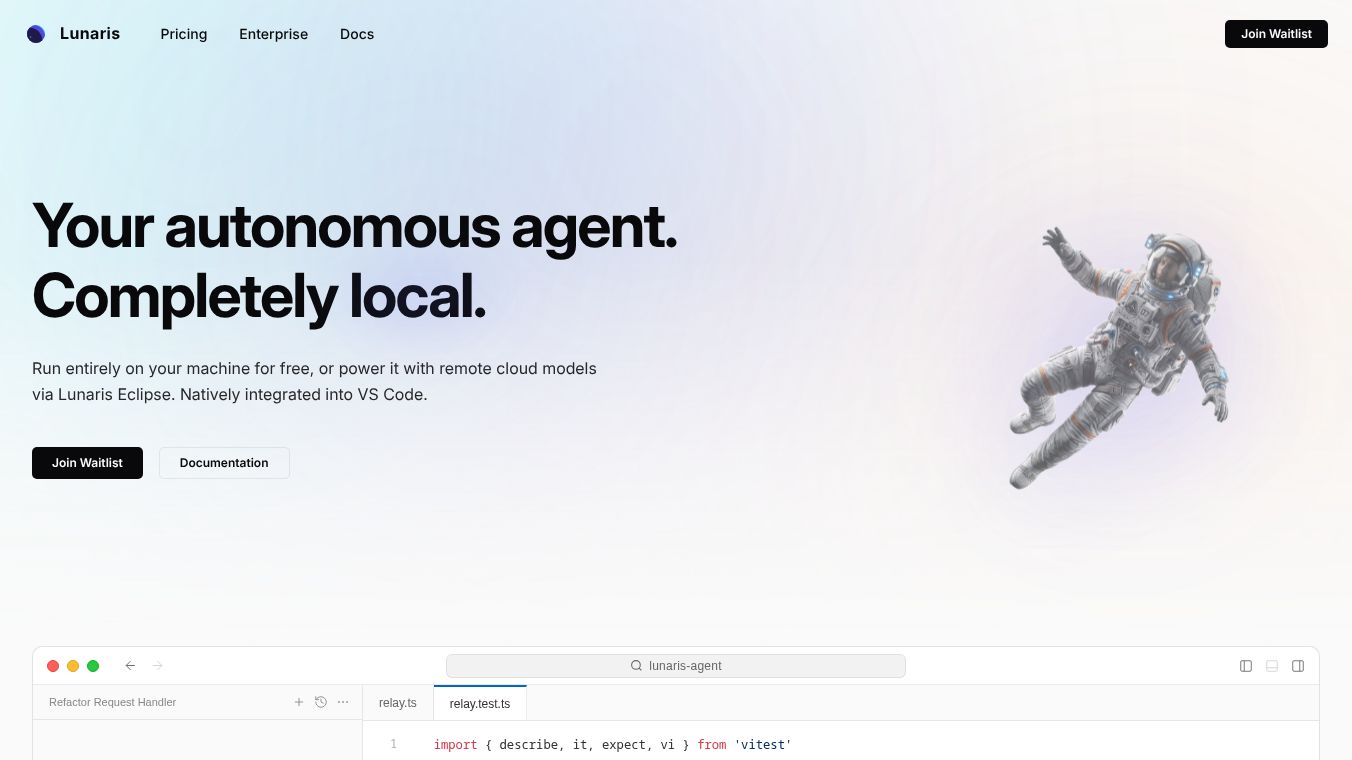Click the Lunaris moon logo icon
1352x760 pixels.
click(36, 34)
